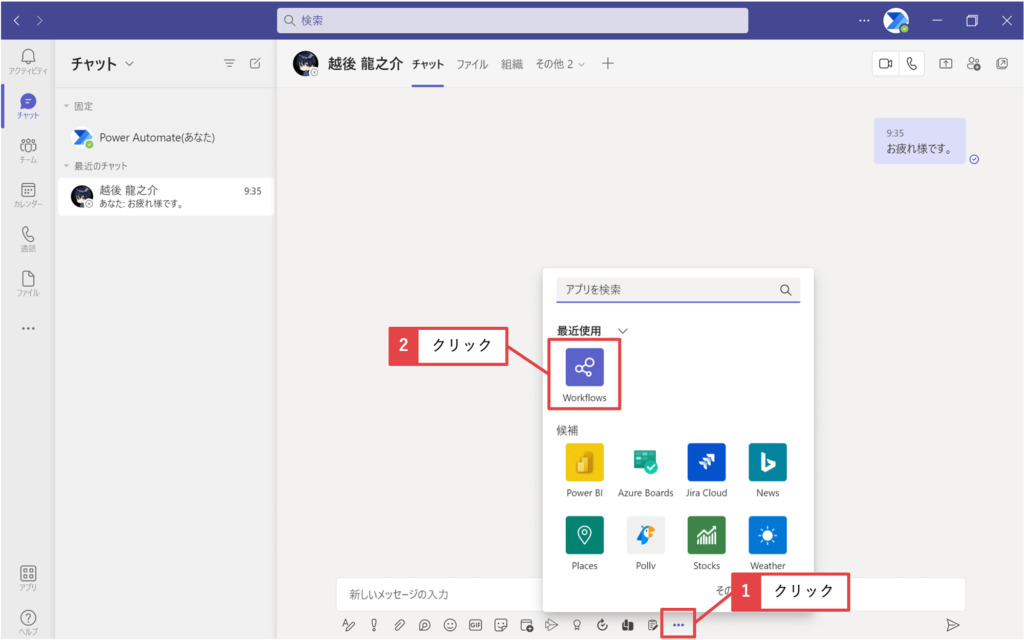
Task: Click the Praise badge icon
Action: click(577, 625)
